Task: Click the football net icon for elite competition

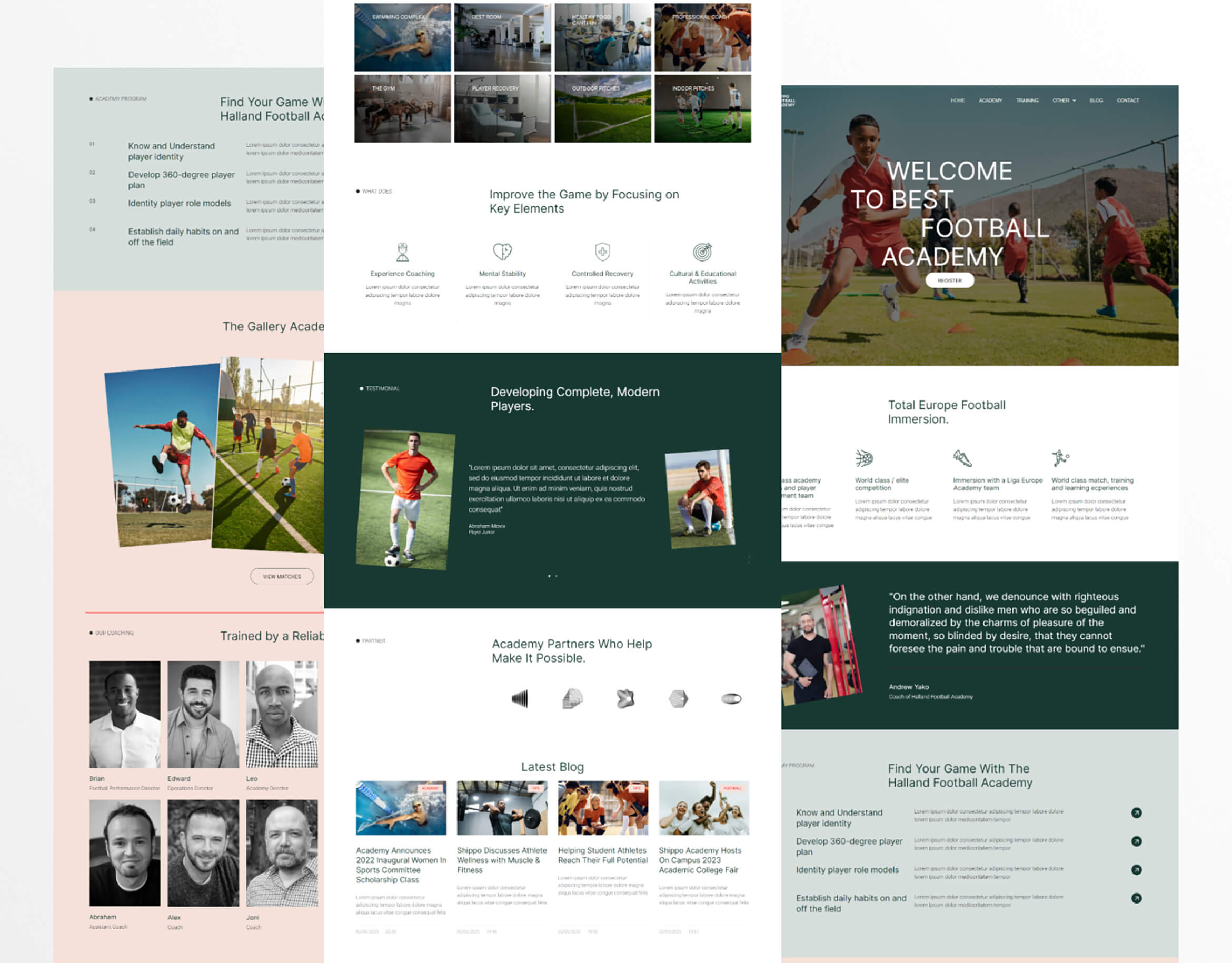Action: click(863, 458)
